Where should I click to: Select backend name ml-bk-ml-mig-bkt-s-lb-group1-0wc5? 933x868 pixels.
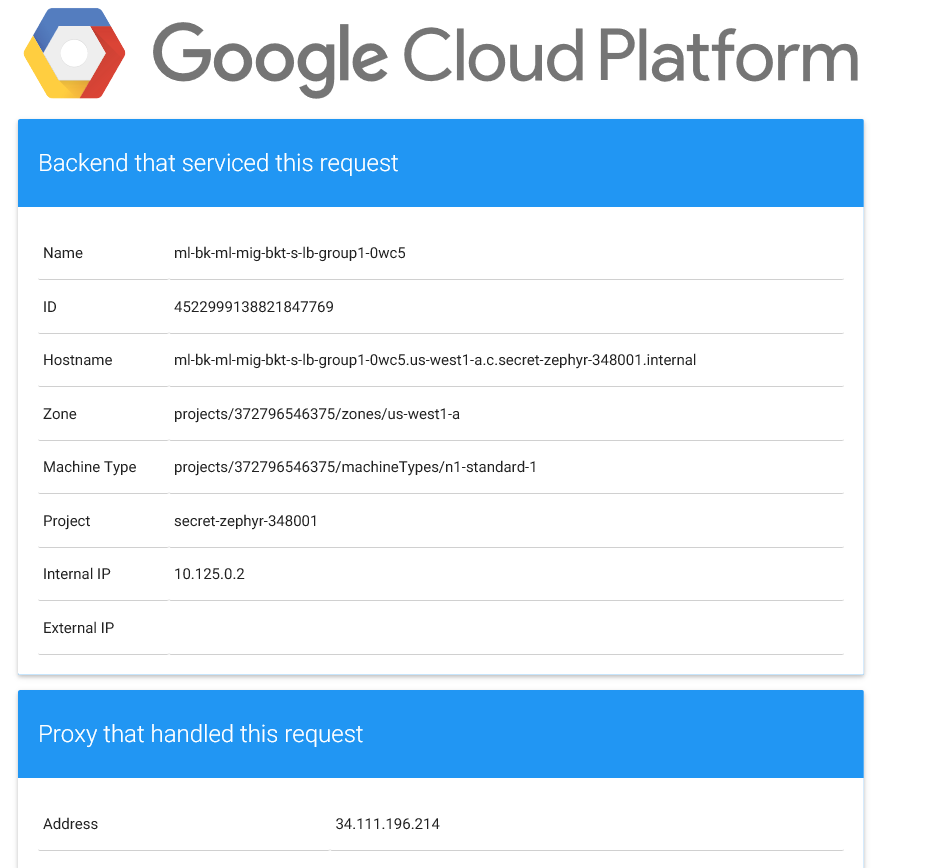(x=290, y=253)
